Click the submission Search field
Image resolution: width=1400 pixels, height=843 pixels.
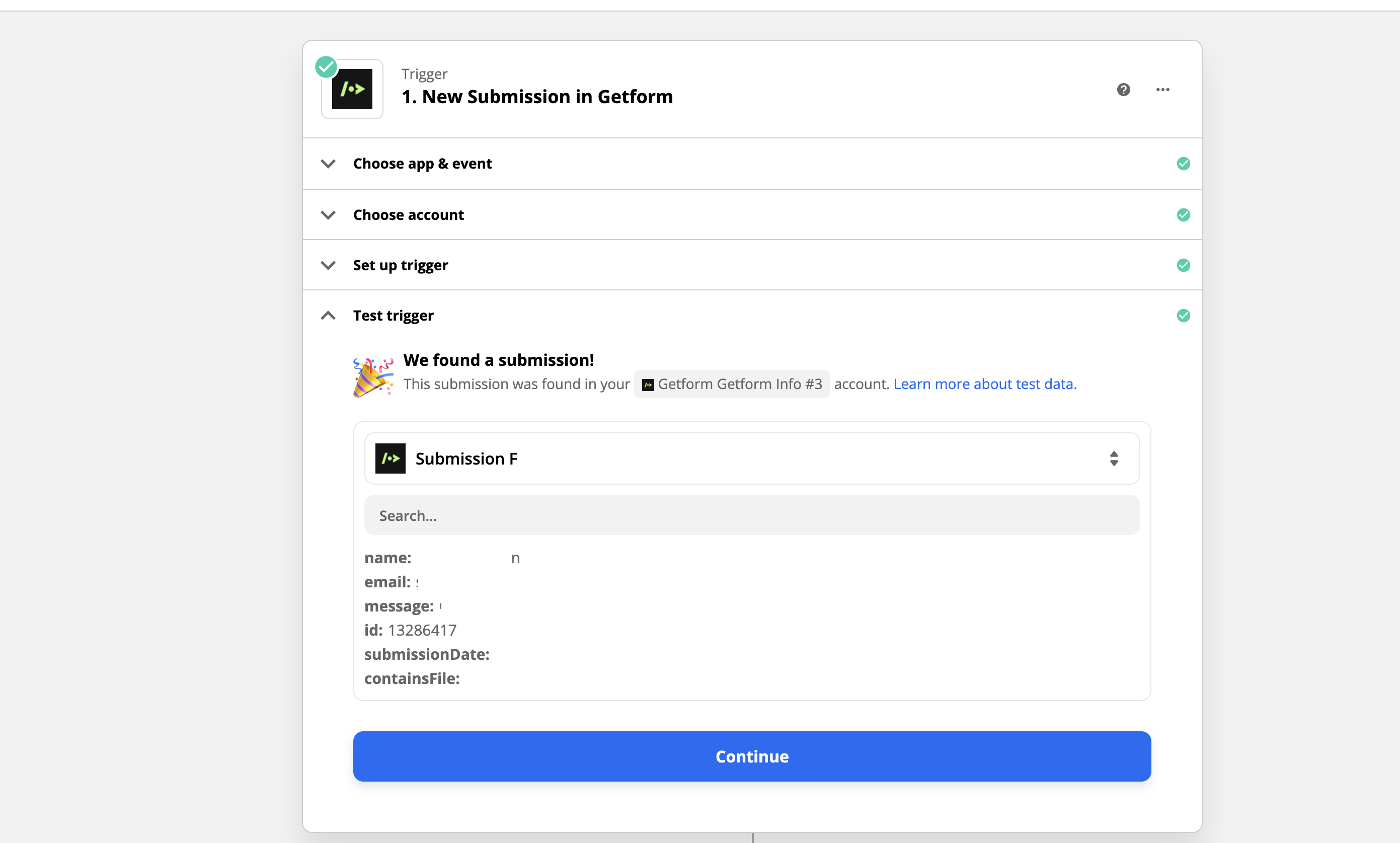[x=752, y=515]
